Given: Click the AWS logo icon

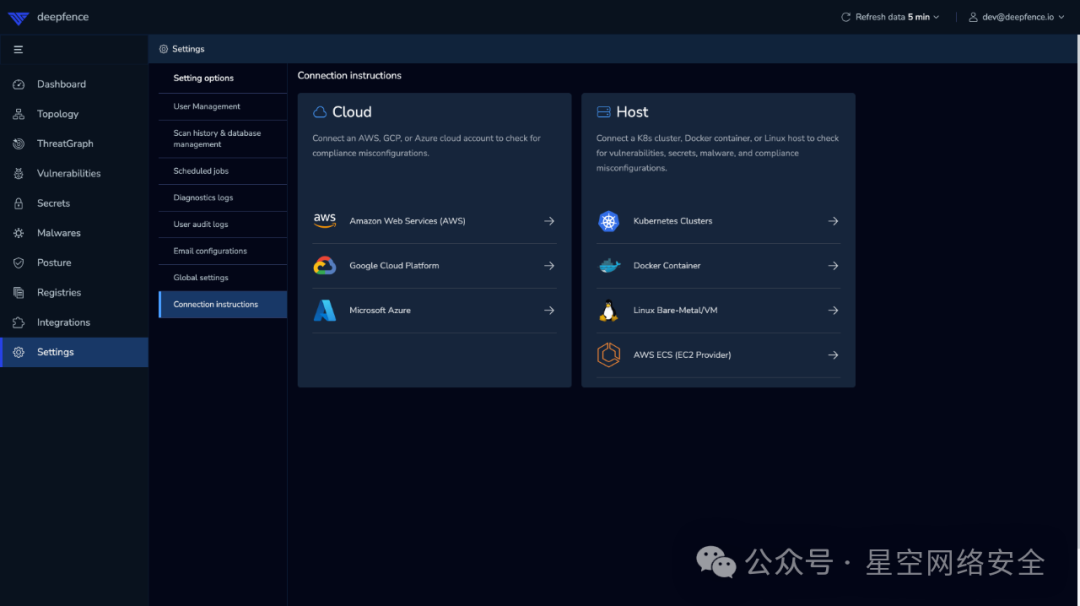Looking at the screenshot, I should pos(324,221).
